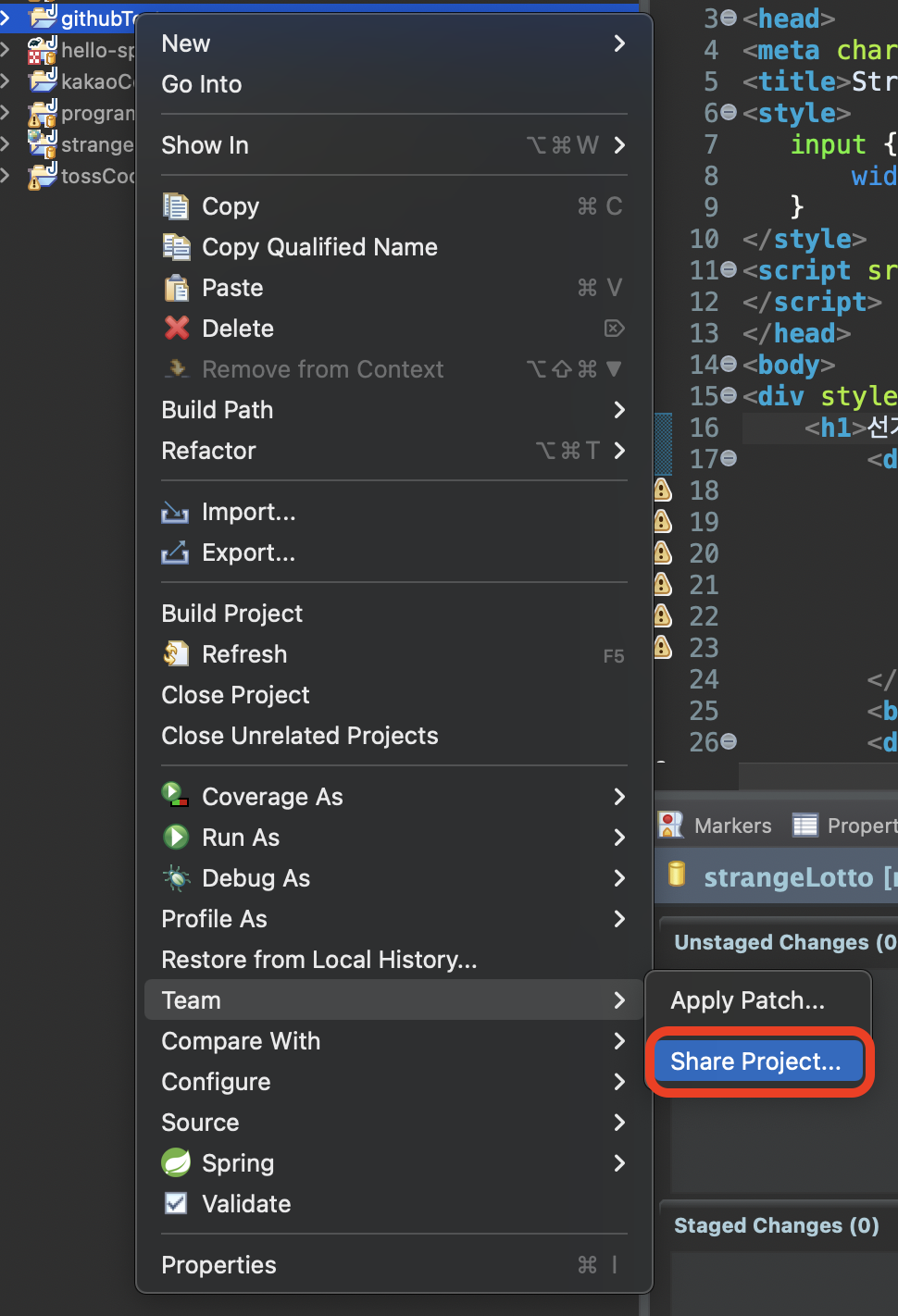The width and height of the screenshot is (898, 1316).
Task: Choose Build Project
Action: coord(394,614)
